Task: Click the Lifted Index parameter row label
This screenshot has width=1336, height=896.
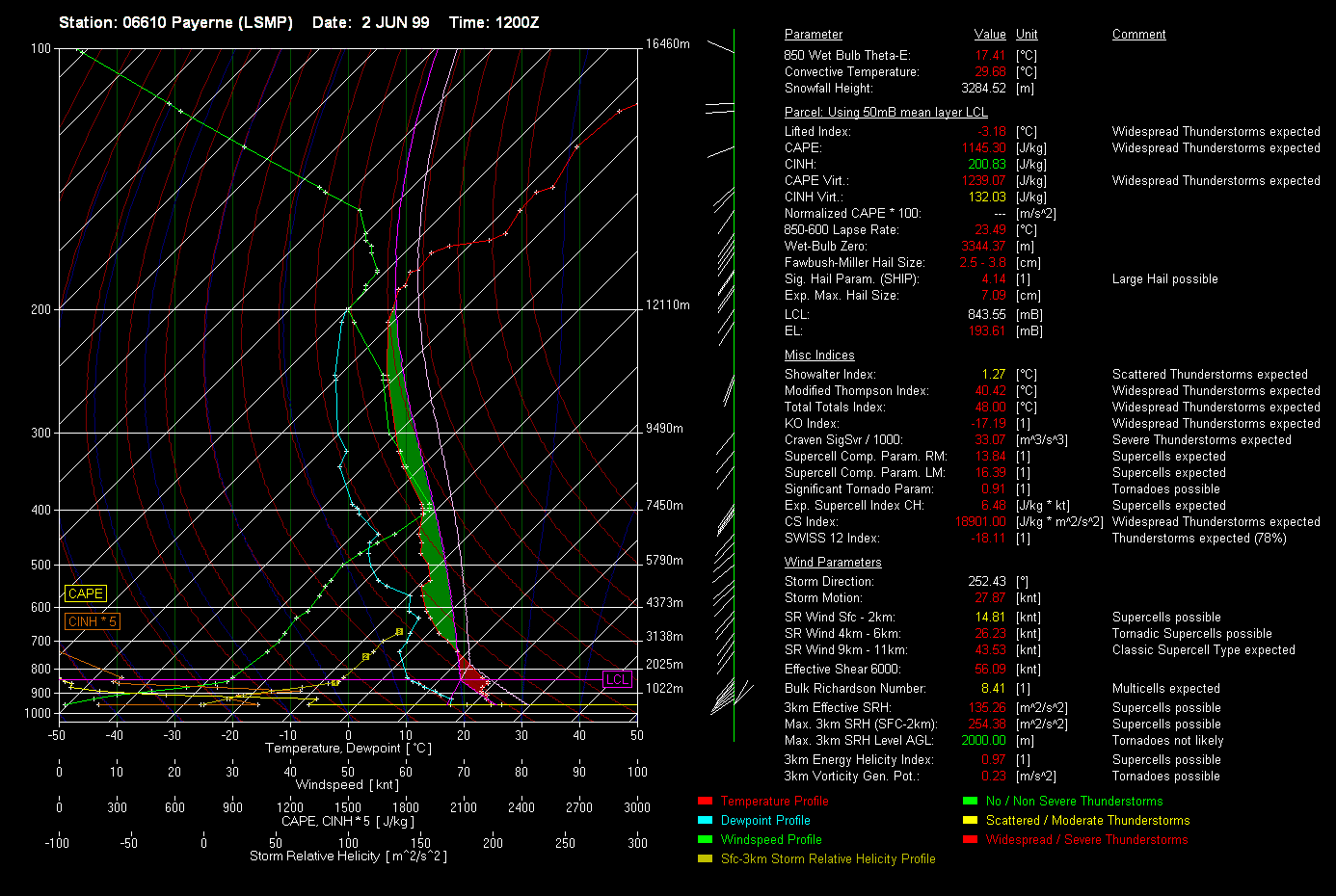Action: coord(816,132)
